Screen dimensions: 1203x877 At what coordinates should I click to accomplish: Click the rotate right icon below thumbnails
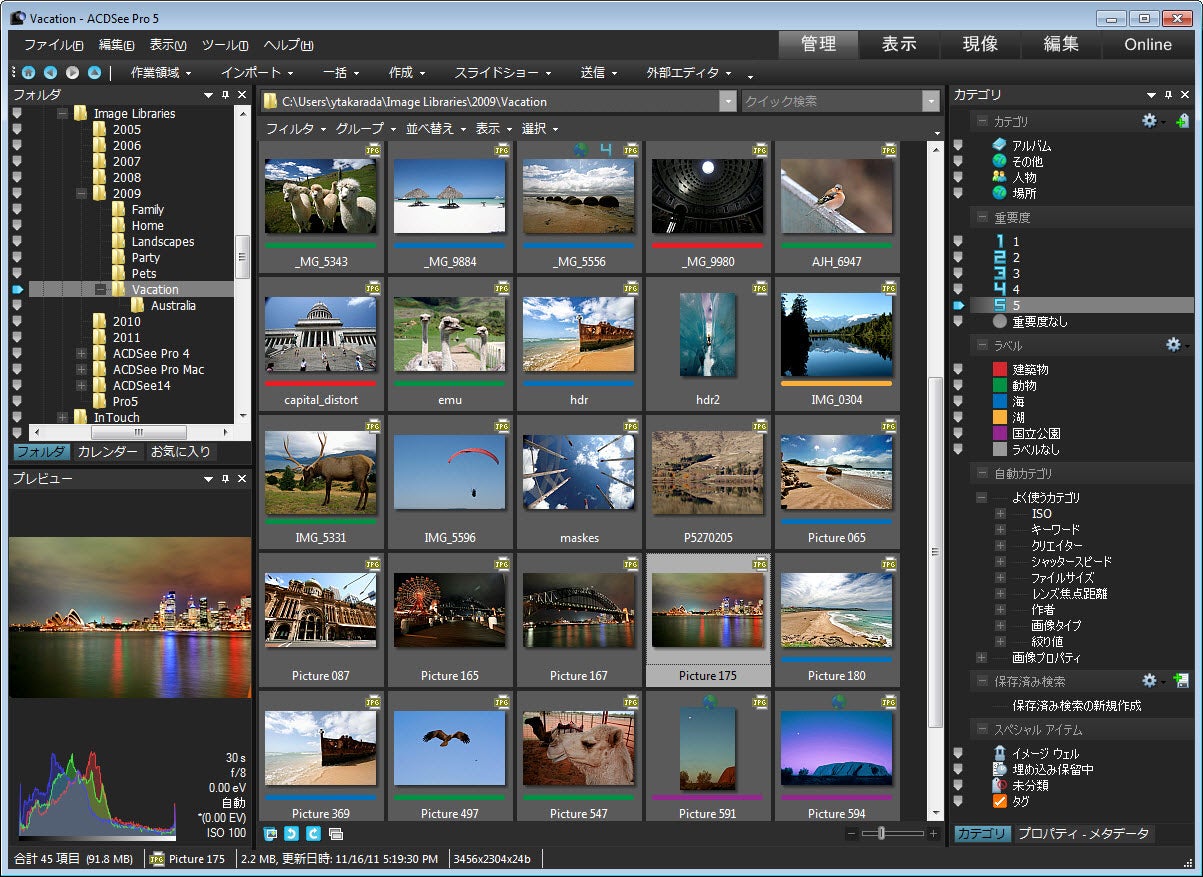coord(313,833)
